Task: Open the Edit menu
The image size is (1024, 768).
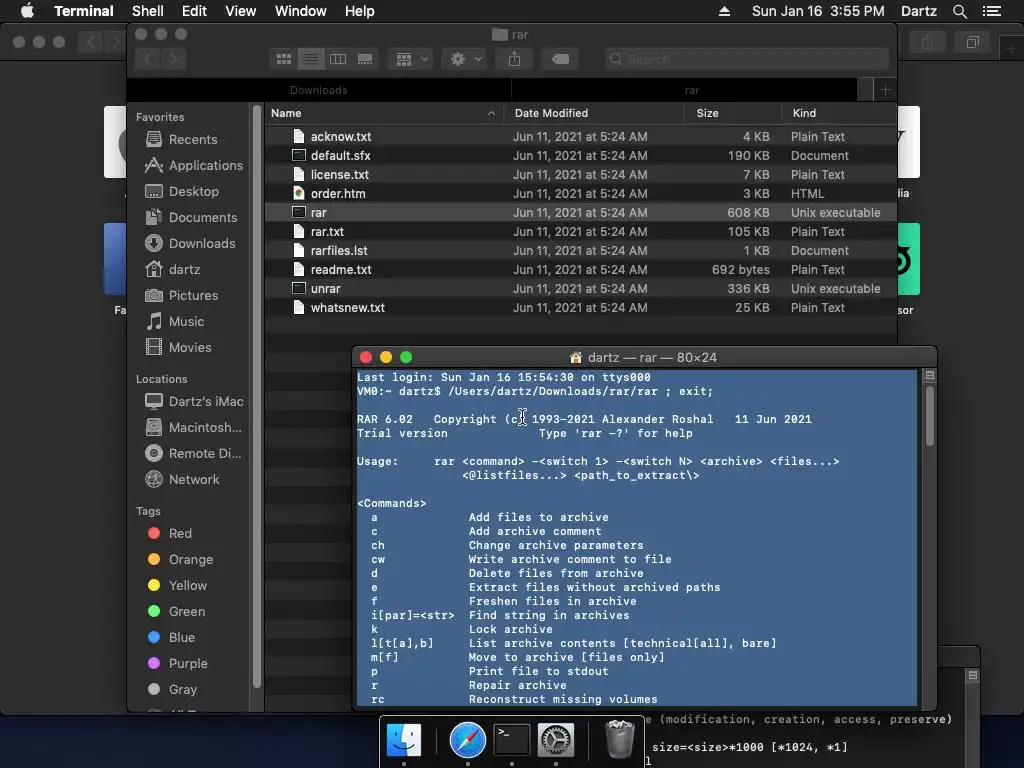Action: pyautogui.click(x=194, y=11)
